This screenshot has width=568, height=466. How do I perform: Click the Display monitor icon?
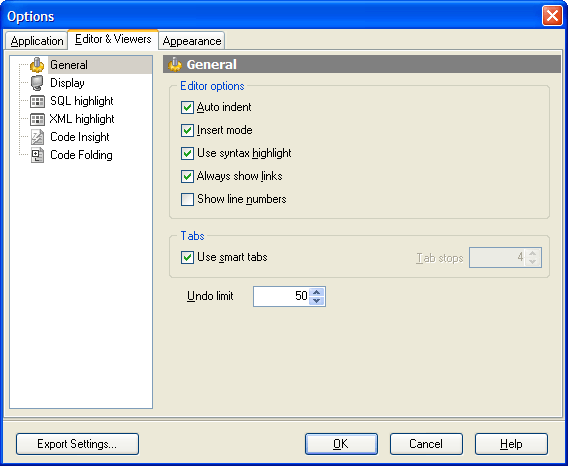pyautogui.click(x=37, y=83)
